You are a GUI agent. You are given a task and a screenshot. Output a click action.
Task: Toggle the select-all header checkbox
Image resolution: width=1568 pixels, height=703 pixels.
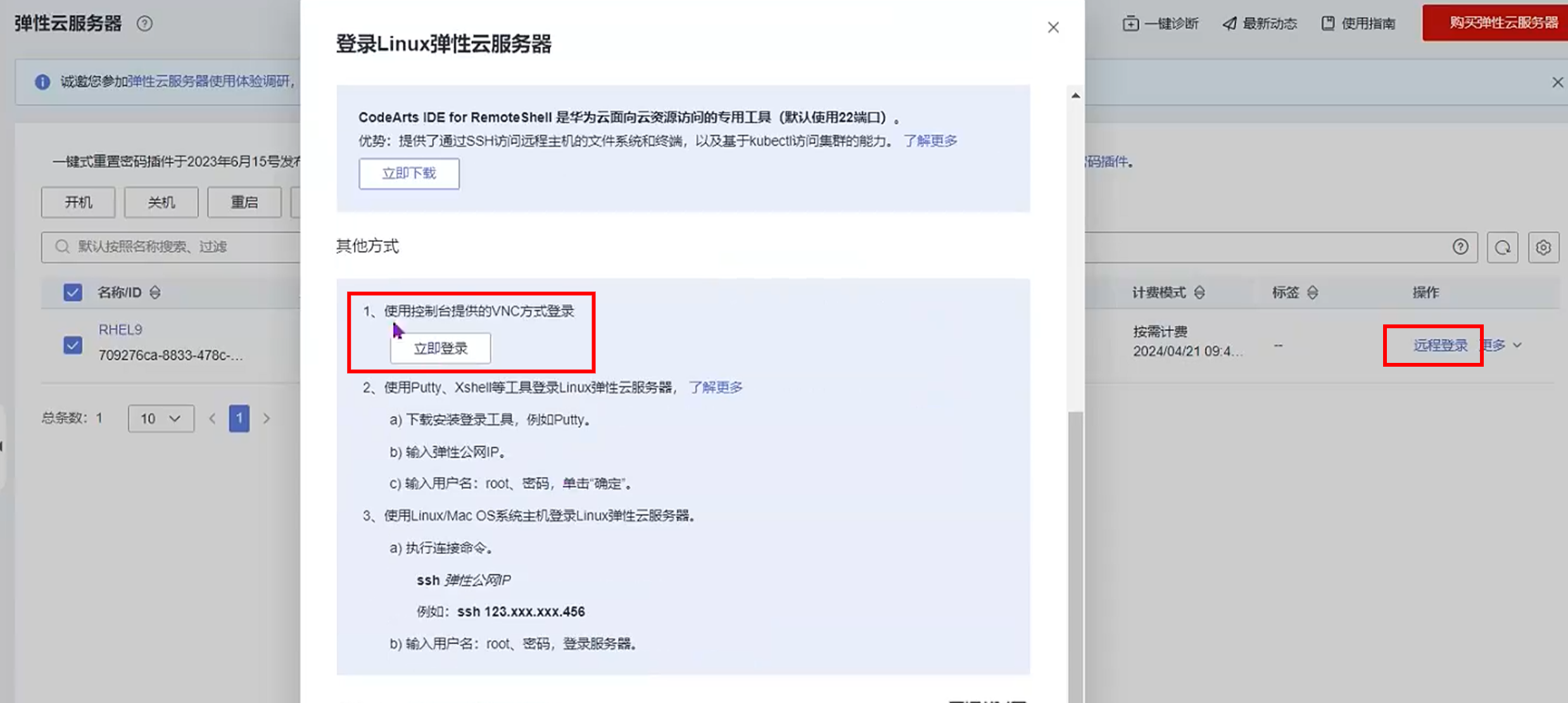[x=73, y=293]
